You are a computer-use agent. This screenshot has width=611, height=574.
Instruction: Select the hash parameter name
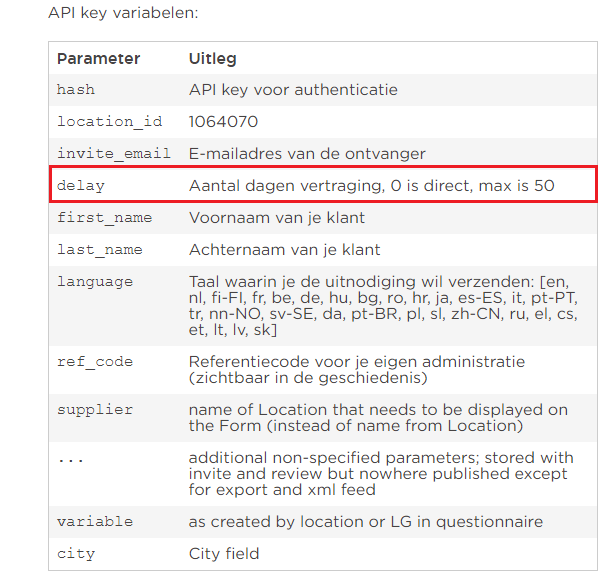76,90
